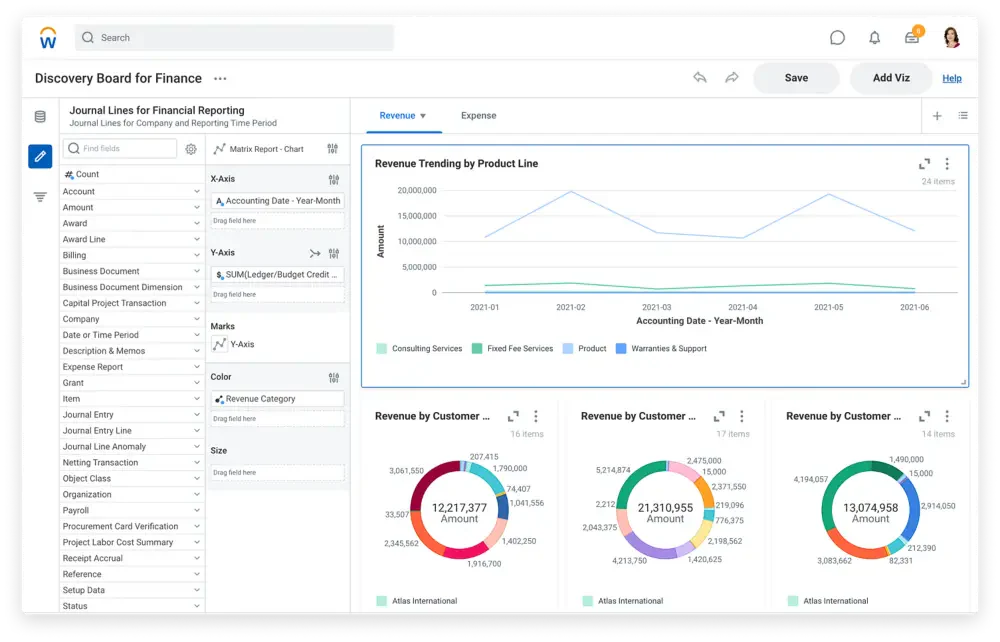Select the Business Document Dimension field
The height and width of the screenshot is (642, 1000).
(122, 288)
